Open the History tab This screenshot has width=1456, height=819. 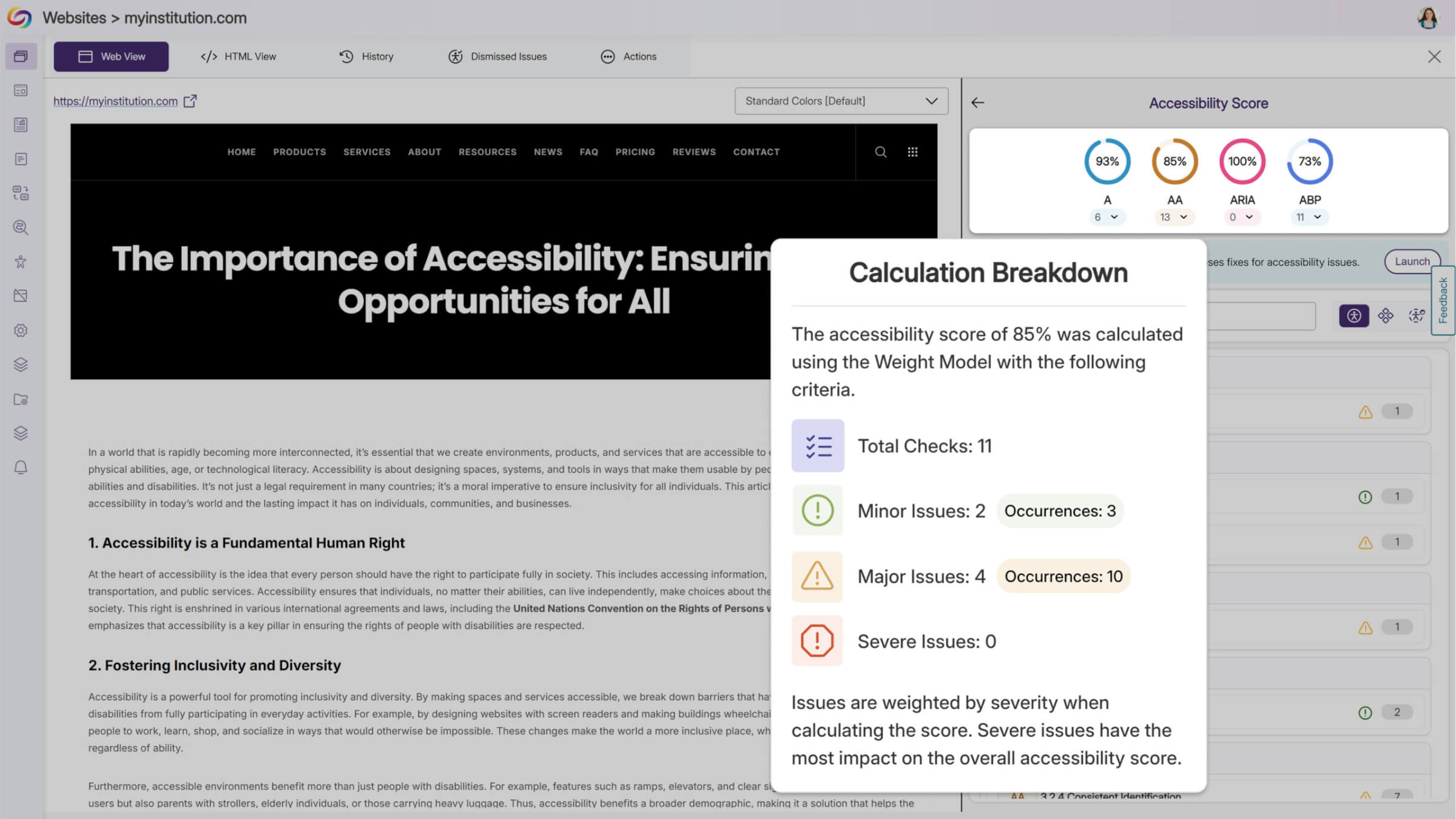[366, 56]
